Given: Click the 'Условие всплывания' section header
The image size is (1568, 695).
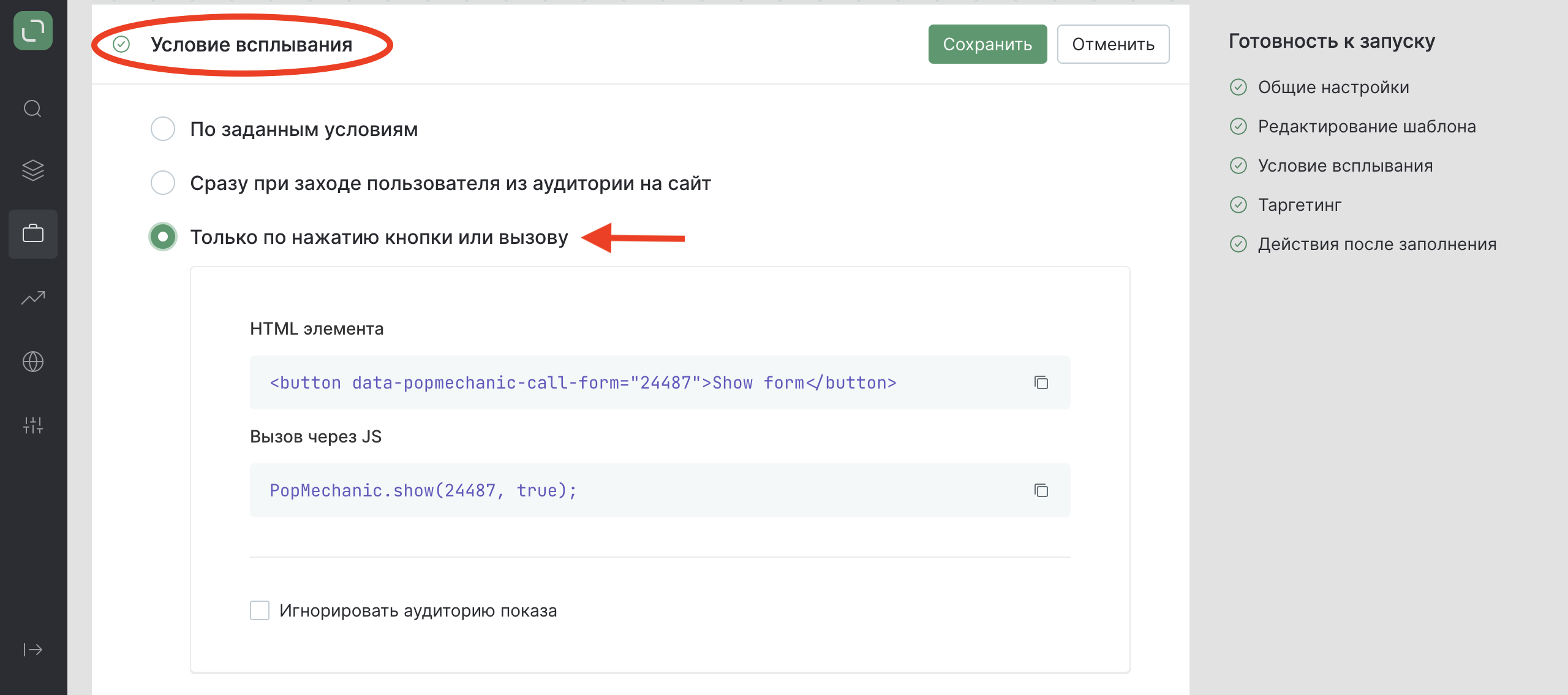Looking at the screenshot, I should [x=251, y=44].
